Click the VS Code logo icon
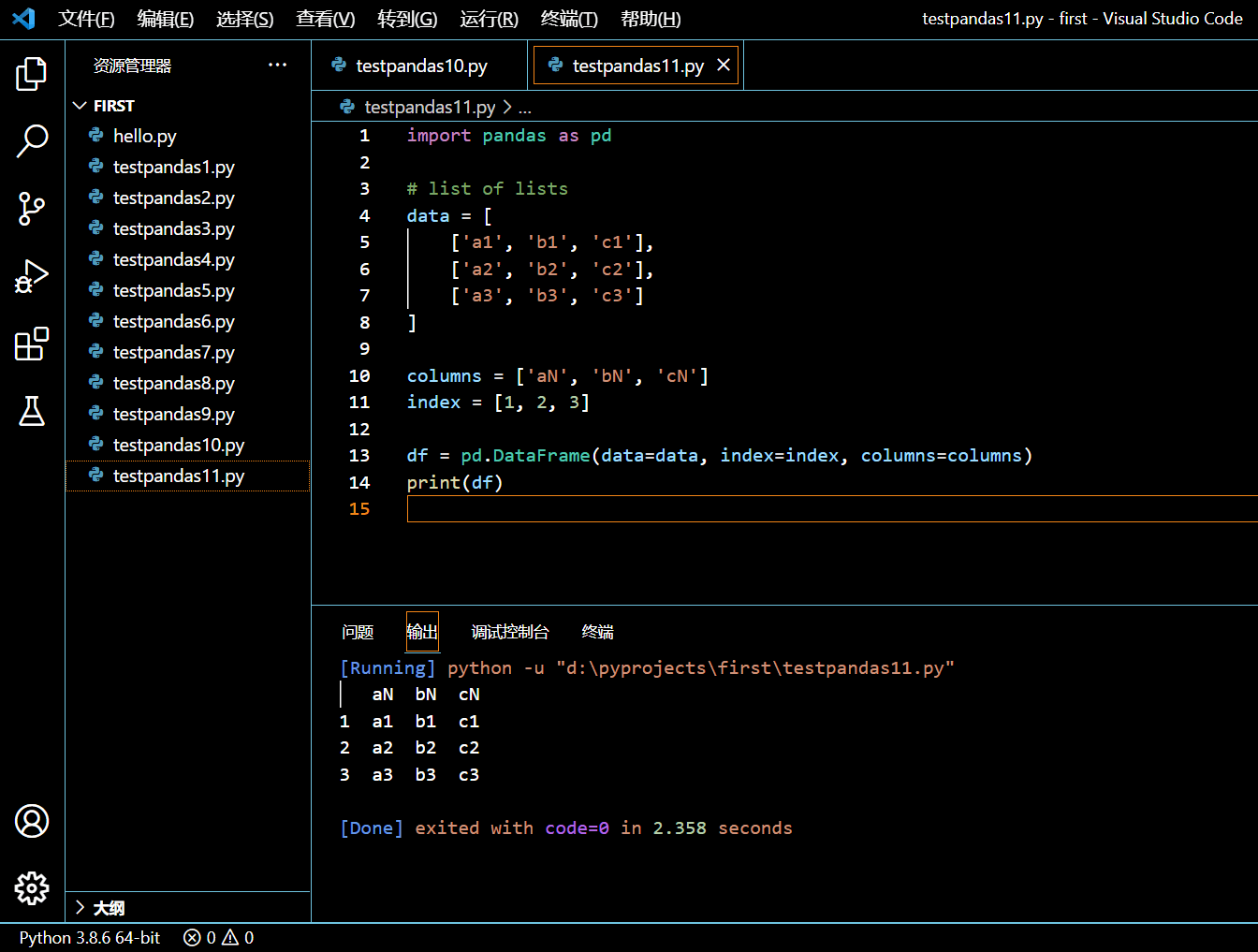The height and width of the screenshot is (952, 1258). (23, 19)
